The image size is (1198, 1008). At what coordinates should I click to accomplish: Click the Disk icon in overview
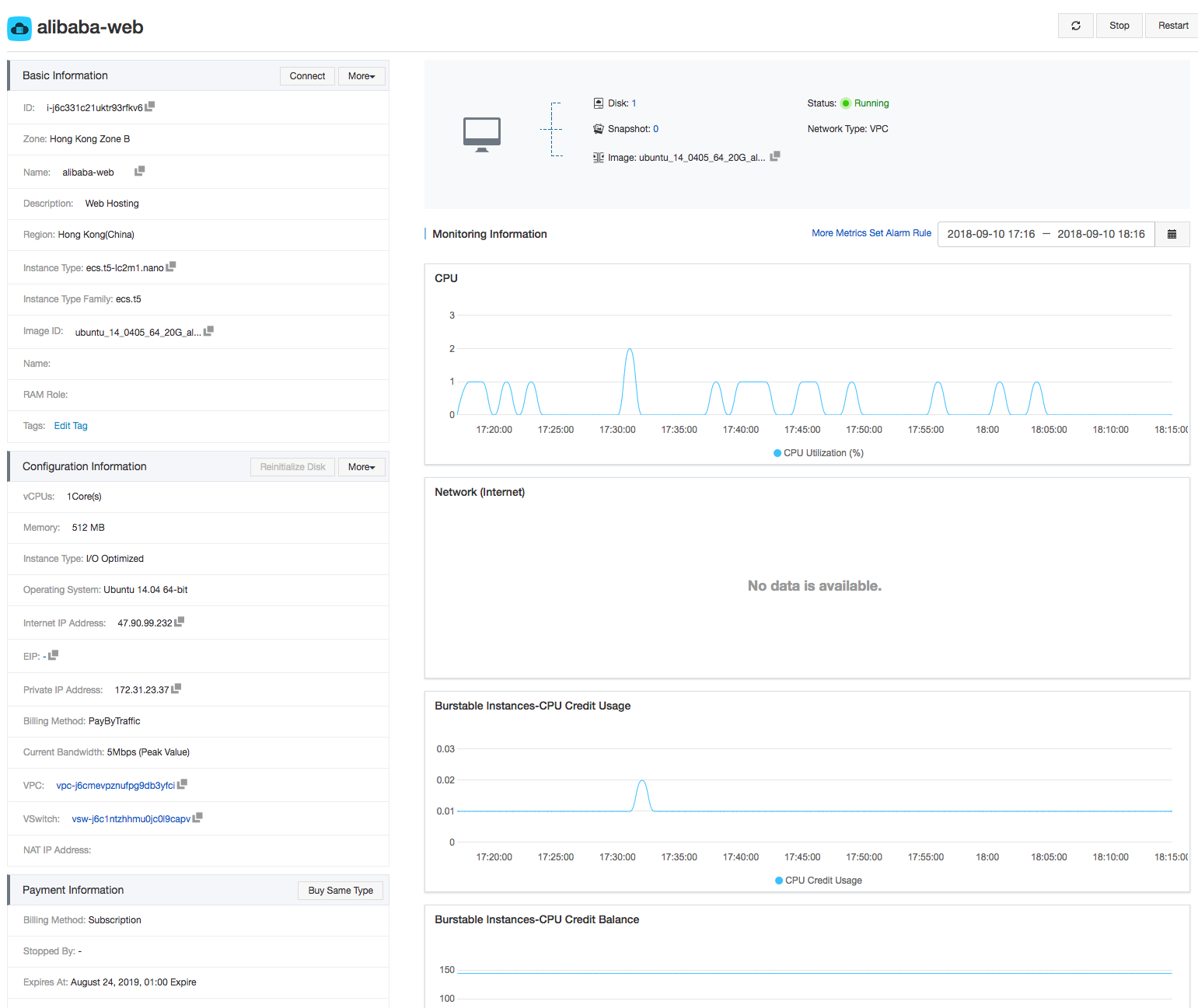(599, 103)
